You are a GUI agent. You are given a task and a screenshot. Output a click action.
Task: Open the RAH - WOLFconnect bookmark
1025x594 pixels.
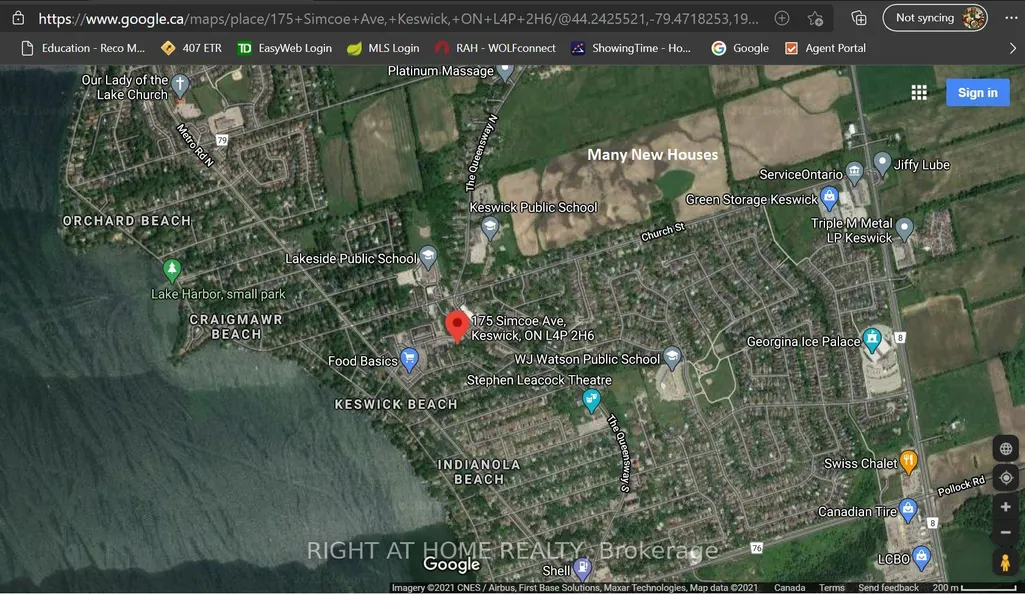click(495, 48)
